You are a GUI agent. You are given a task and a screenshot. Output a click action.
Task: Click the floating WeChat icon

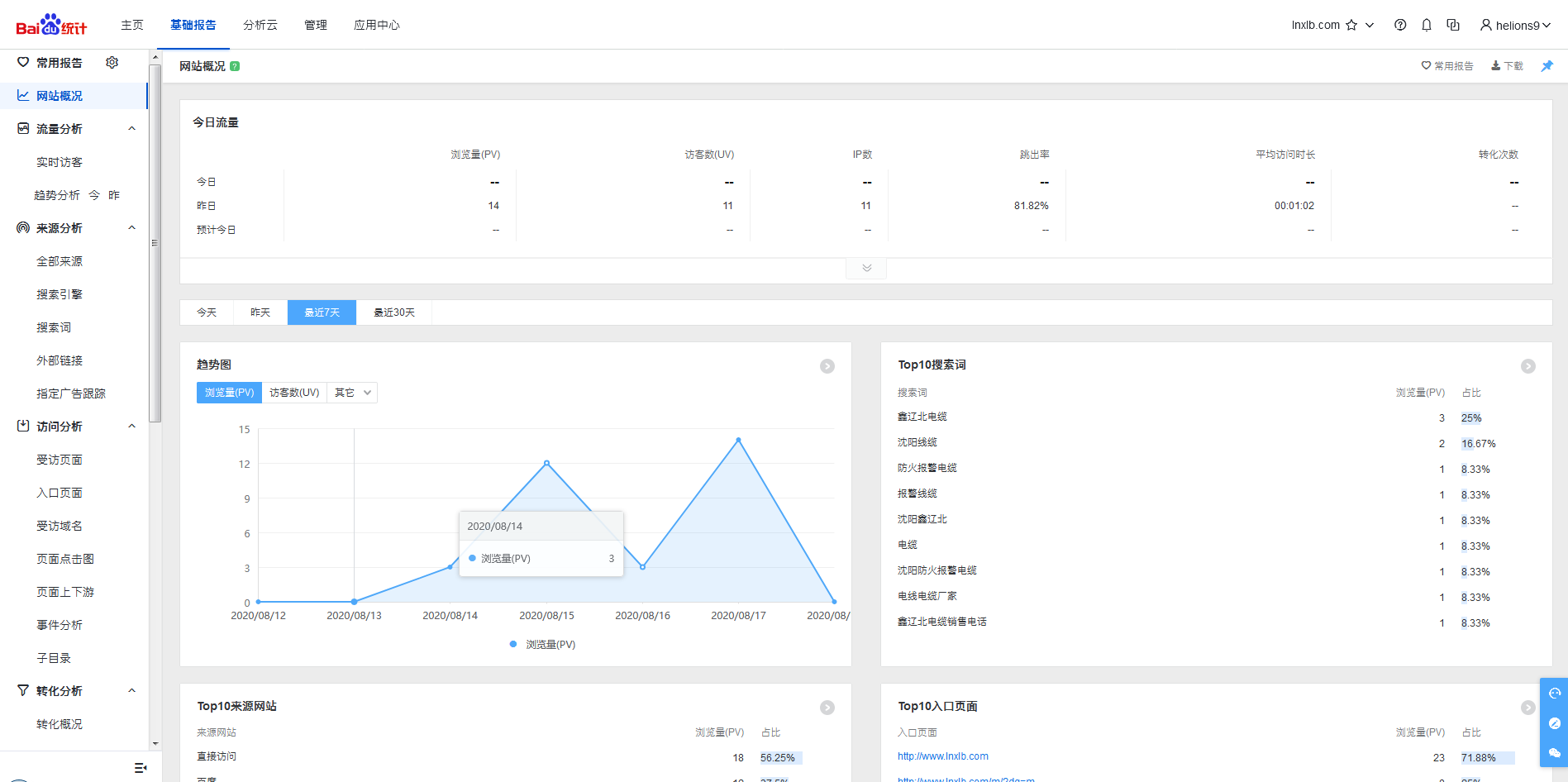coord(1554,753)
